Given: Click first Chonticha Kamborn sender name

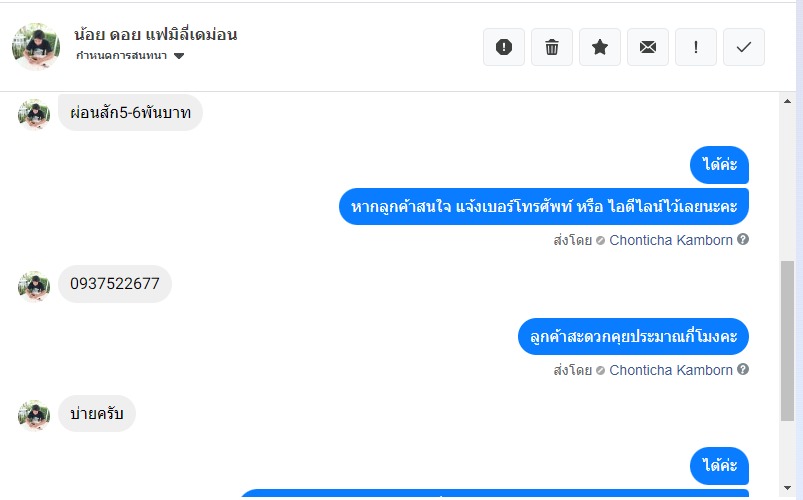Looking at the screenshot, I should pyautogui.click(x=670, y=240).
